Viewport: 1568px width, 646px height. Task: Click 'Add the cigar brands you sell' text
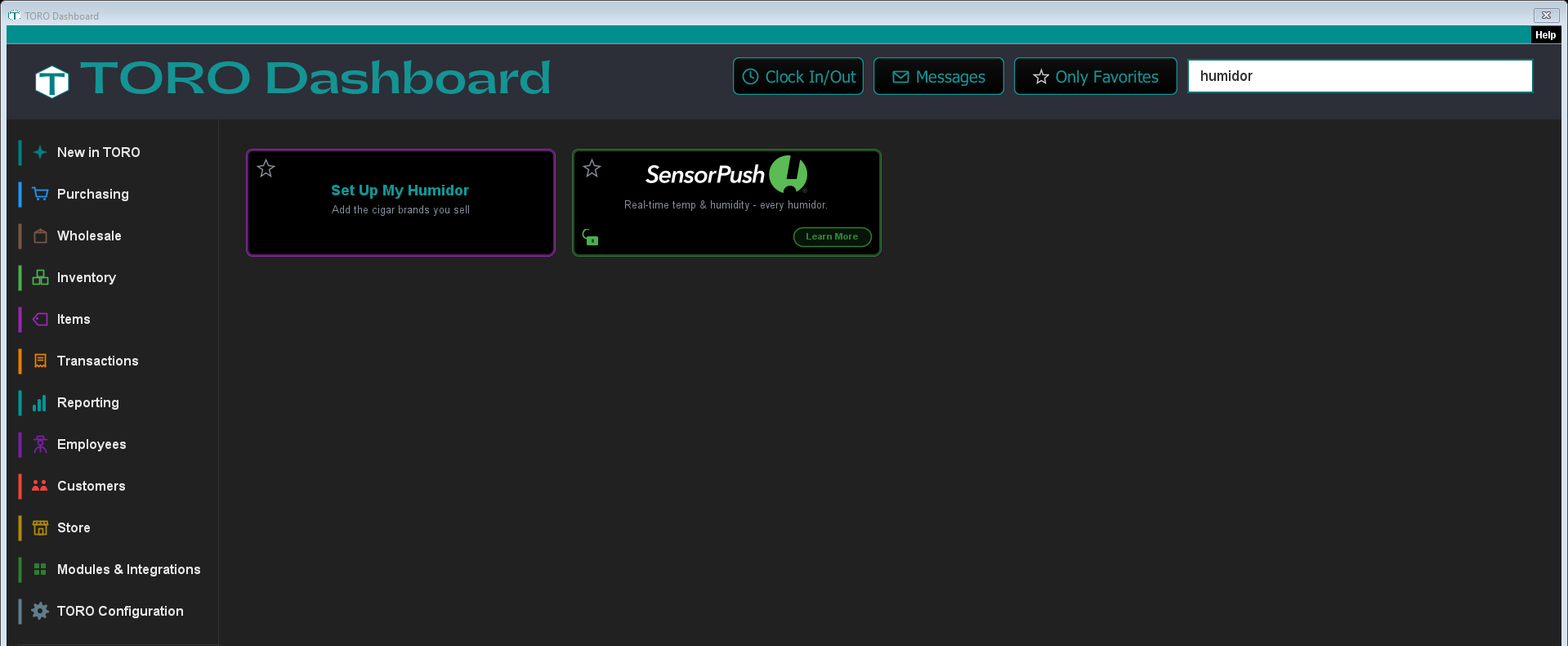(400, 210)
